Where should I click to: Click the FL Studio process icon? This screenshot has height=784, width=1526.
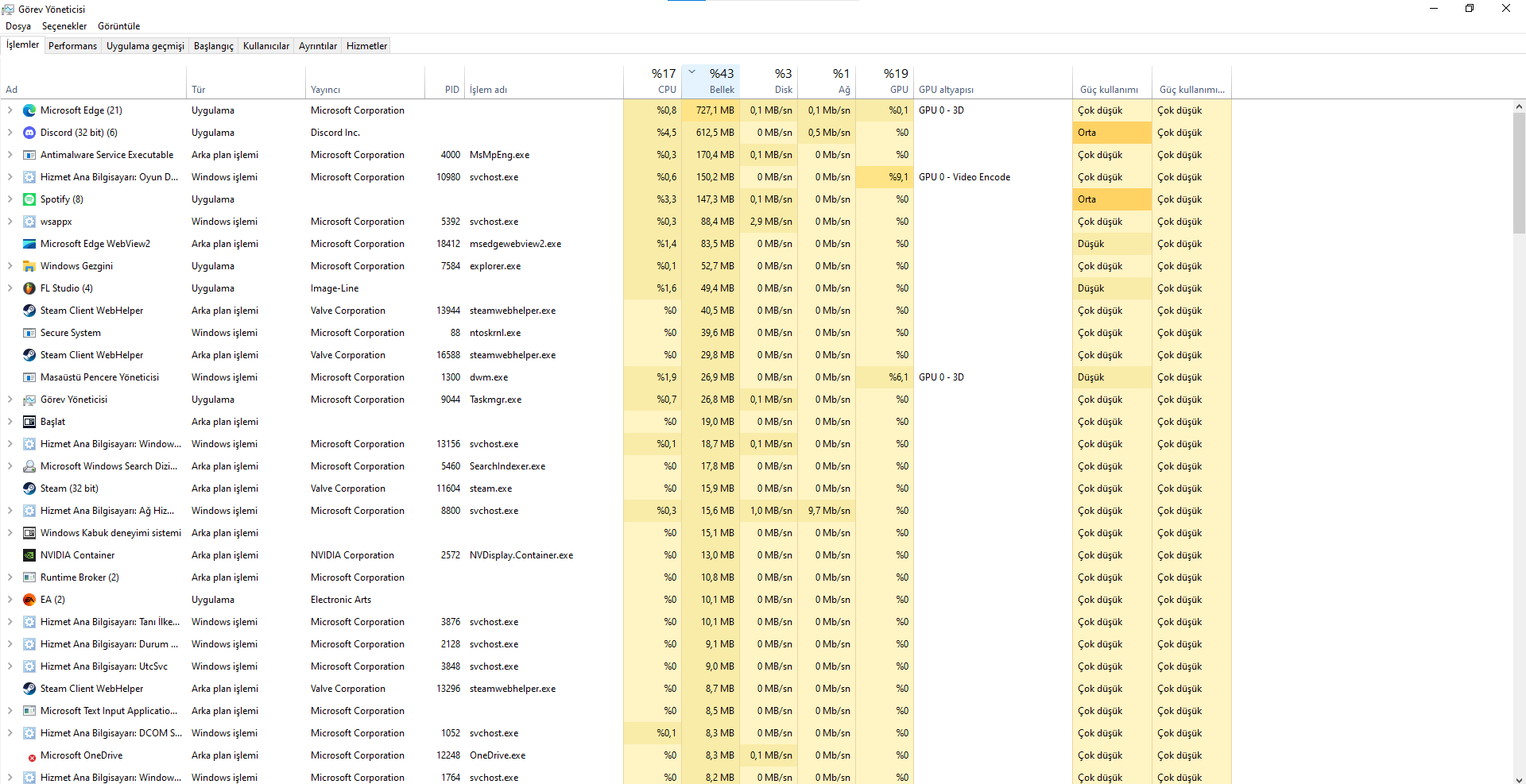pyautogui.click(x=29, y=288)
